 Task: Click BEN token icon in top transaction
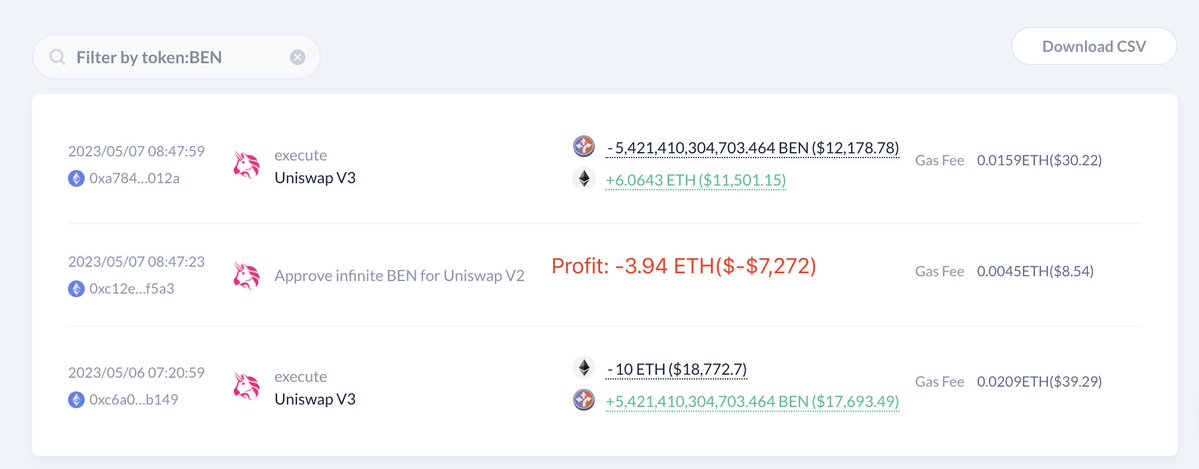click(x=584, y=147)
